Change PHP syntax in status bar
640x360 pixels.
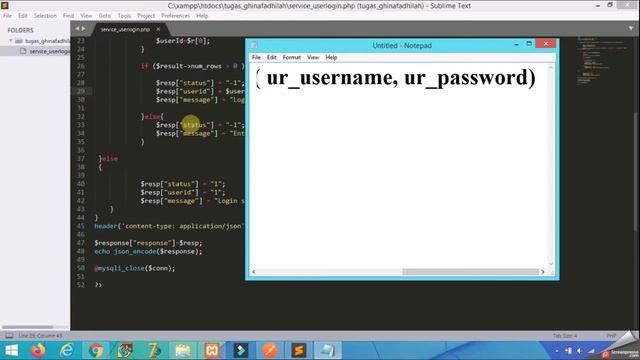(611, 336)
